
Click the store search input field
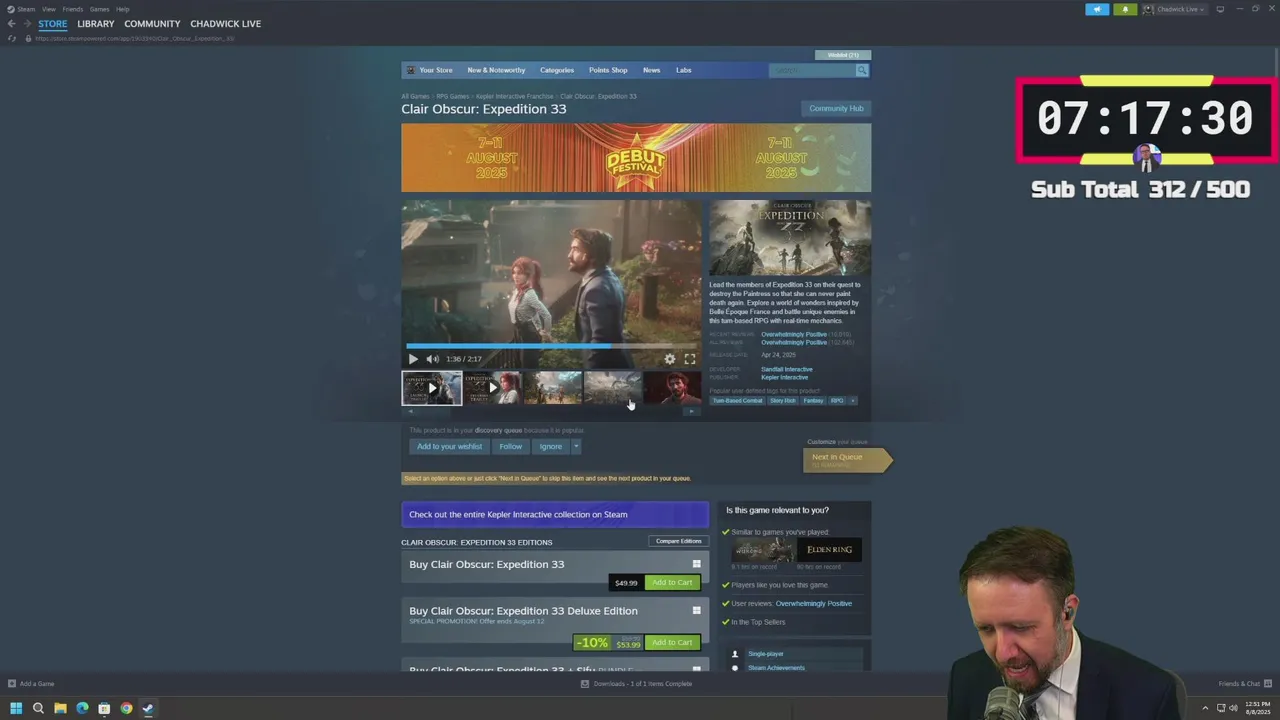point(812,70)
